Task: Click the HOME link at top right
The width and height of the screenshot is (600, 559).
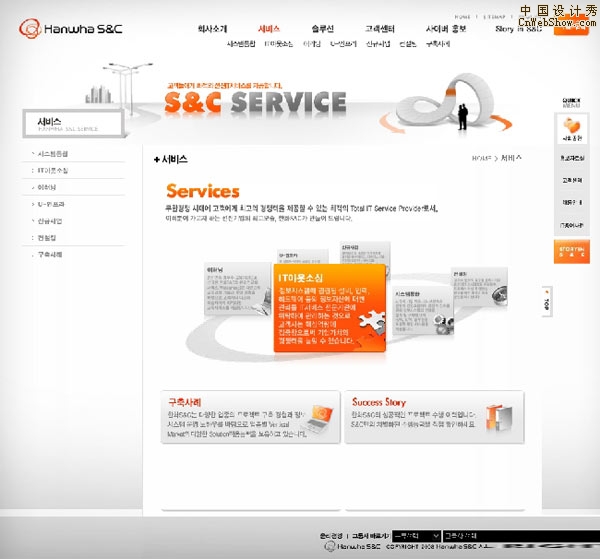Action: pos(462,17)
